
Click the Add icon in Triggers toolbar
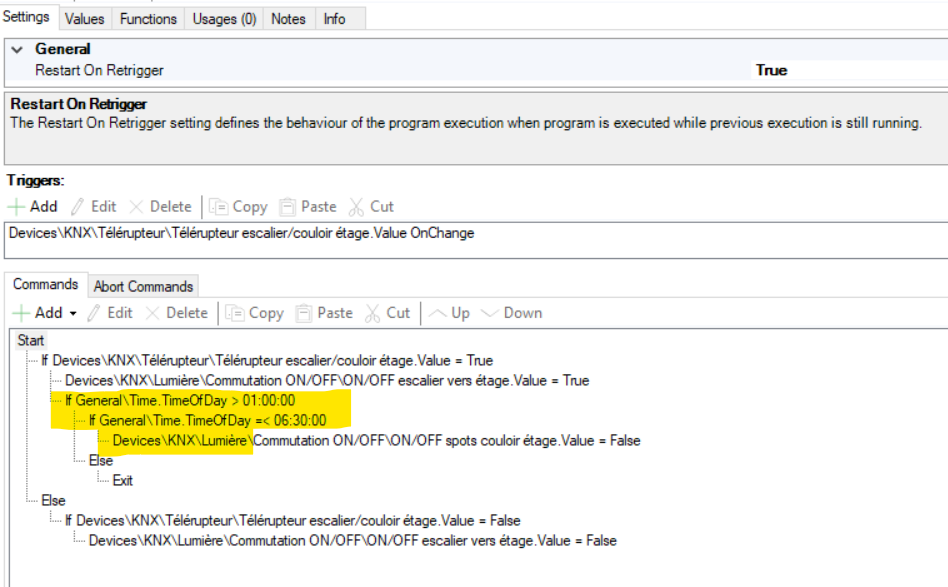pyautogui.click(x=18, y=207)
